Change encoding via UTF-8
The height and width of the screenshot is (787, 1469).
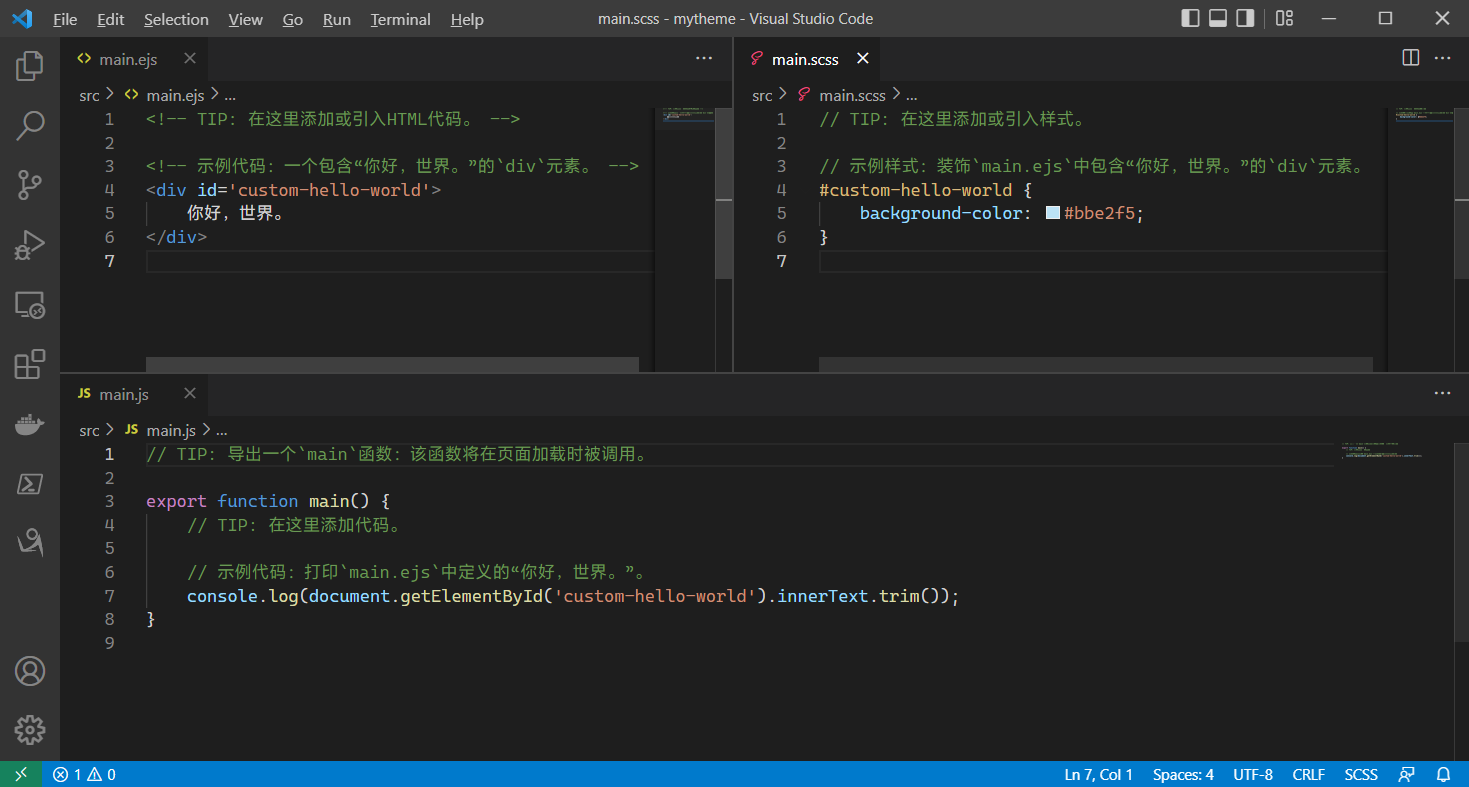pyautogui.click(x=1253, y=774)
